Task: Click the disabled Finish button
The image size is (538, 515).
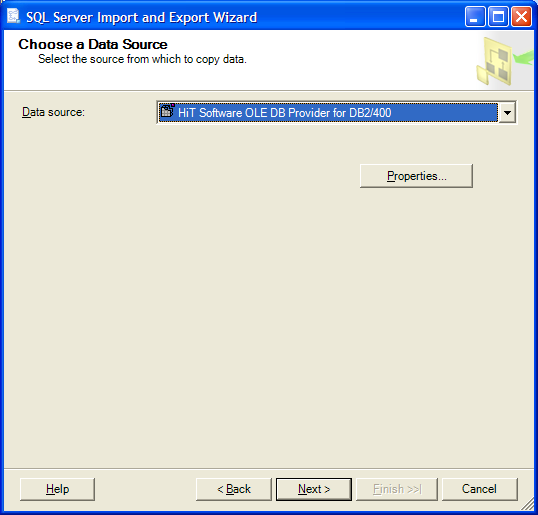Action: click(x=397, y=489)
